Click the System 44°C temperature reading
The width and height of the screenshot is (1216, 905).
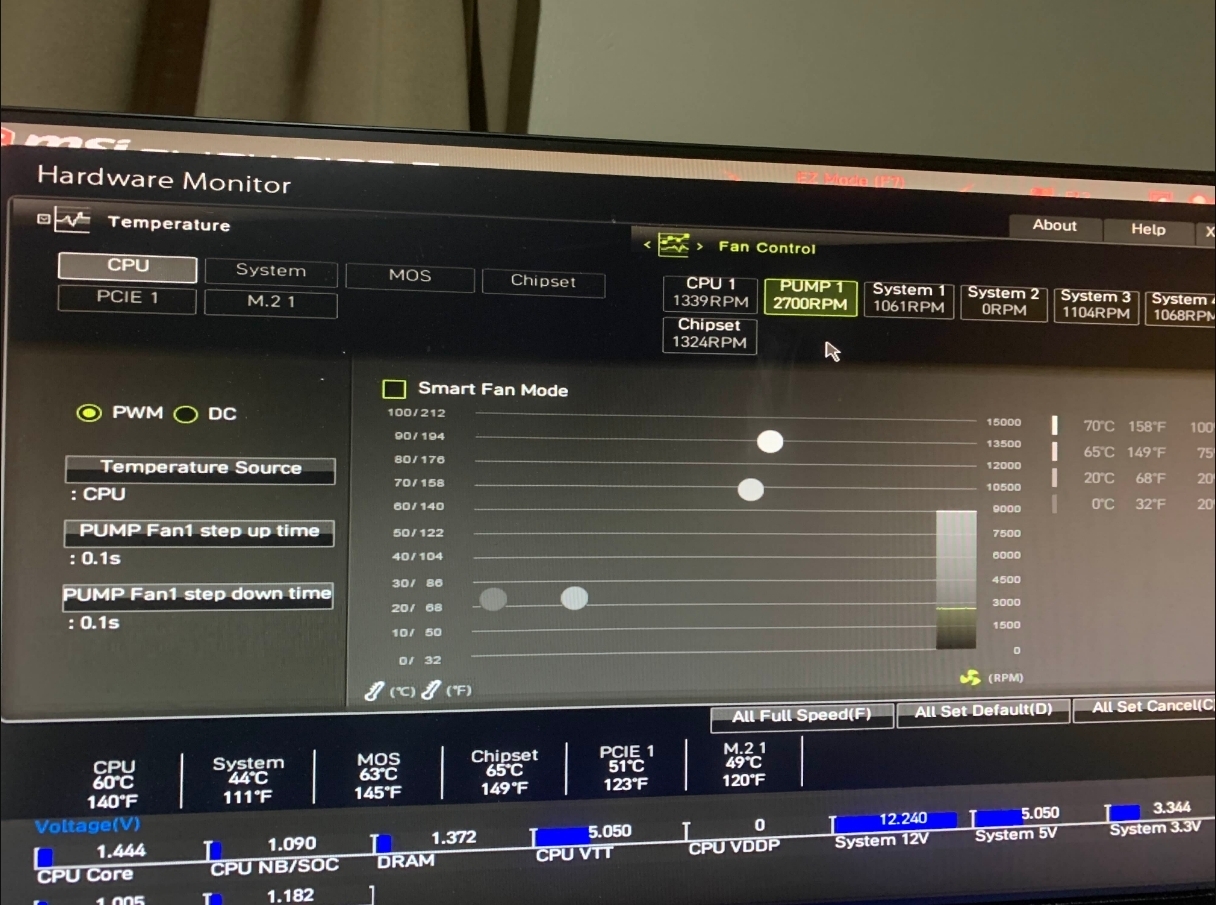pyautogui.click(x=248, y=780)
